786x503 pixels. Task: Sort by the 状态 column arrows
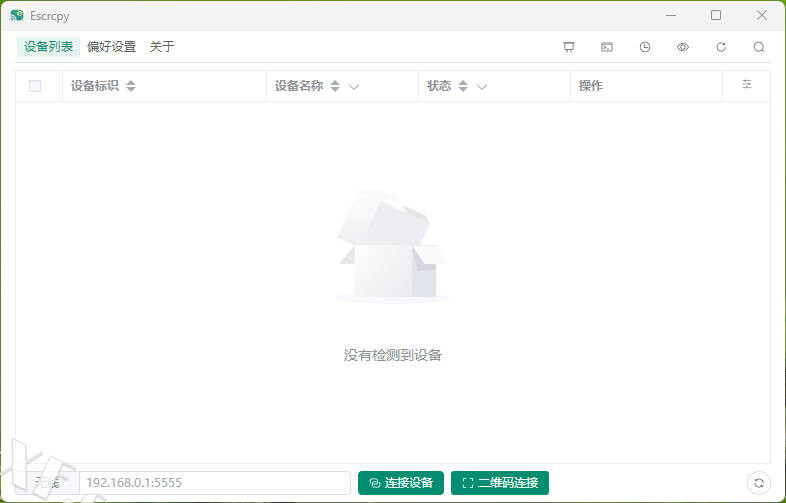tap(463, 86)
